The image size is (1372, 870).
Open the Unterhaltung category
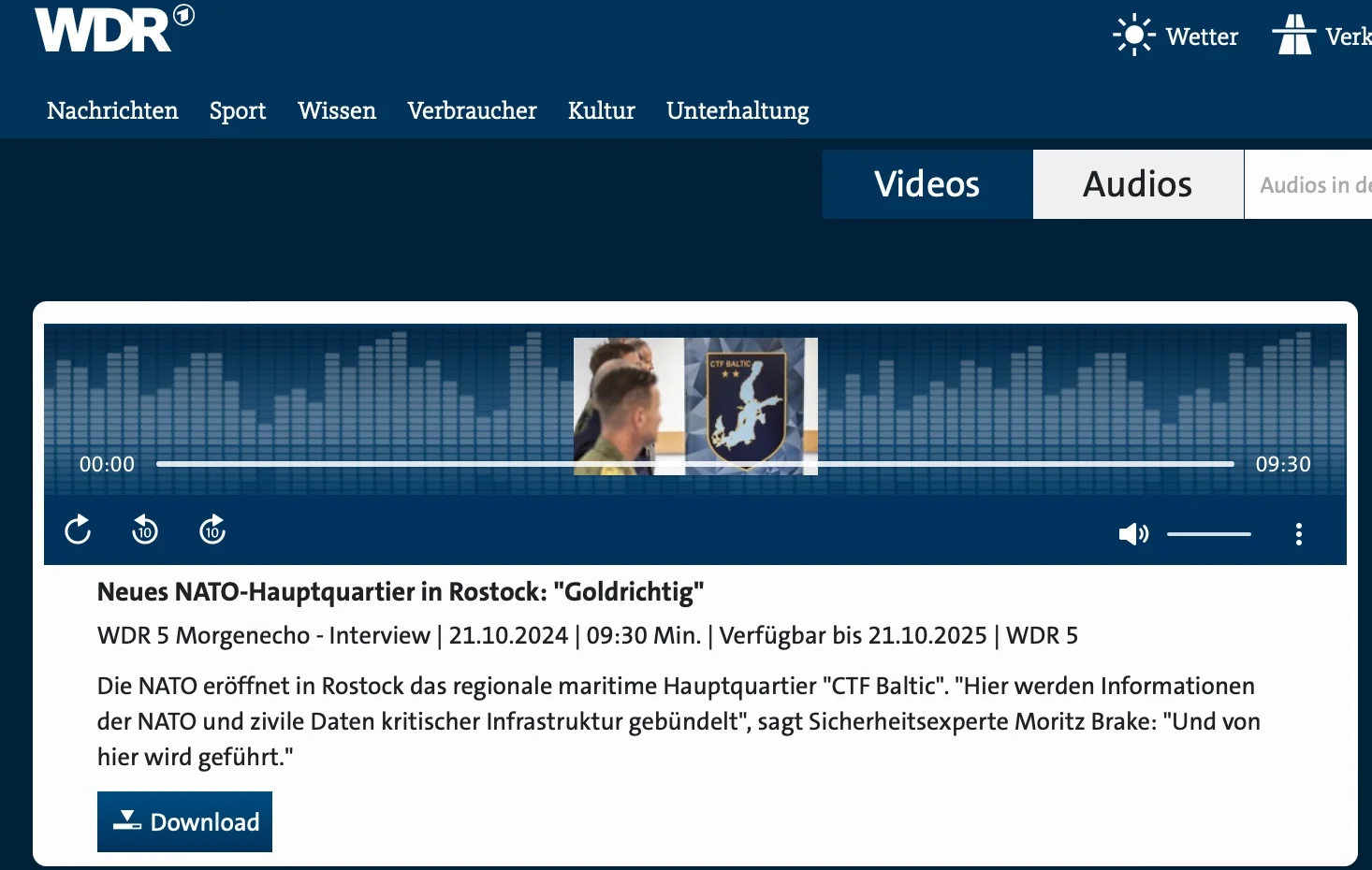tap(737, 110)
